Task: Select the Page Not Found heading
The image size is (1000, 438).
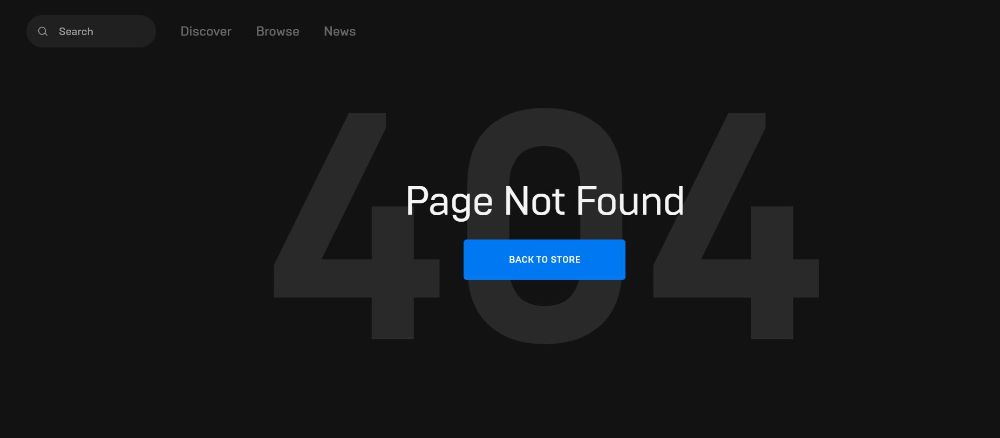Action: pos(545,201)
